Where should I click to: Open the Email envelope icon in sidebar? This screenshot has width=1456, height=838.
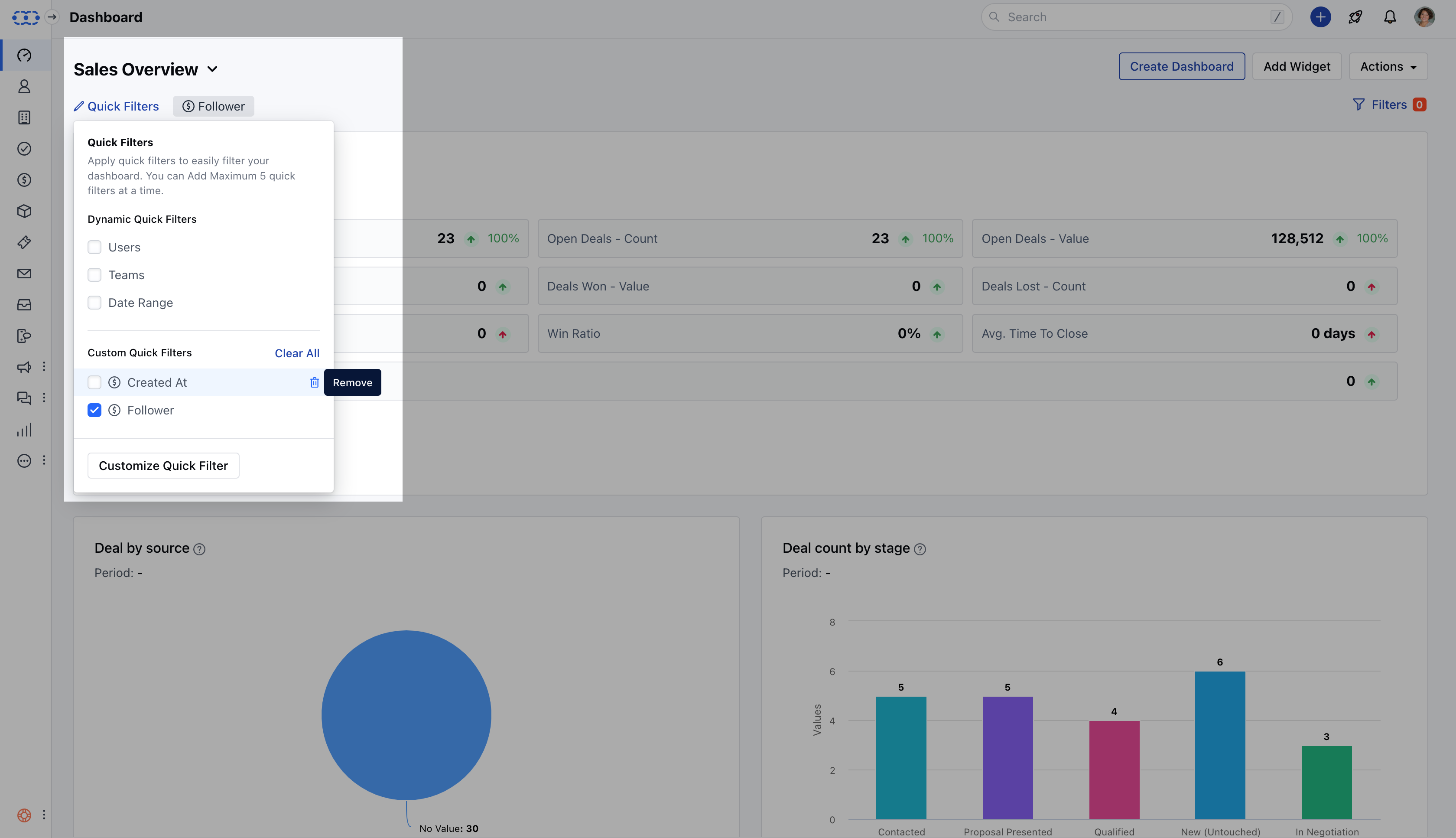pos(24,274)
